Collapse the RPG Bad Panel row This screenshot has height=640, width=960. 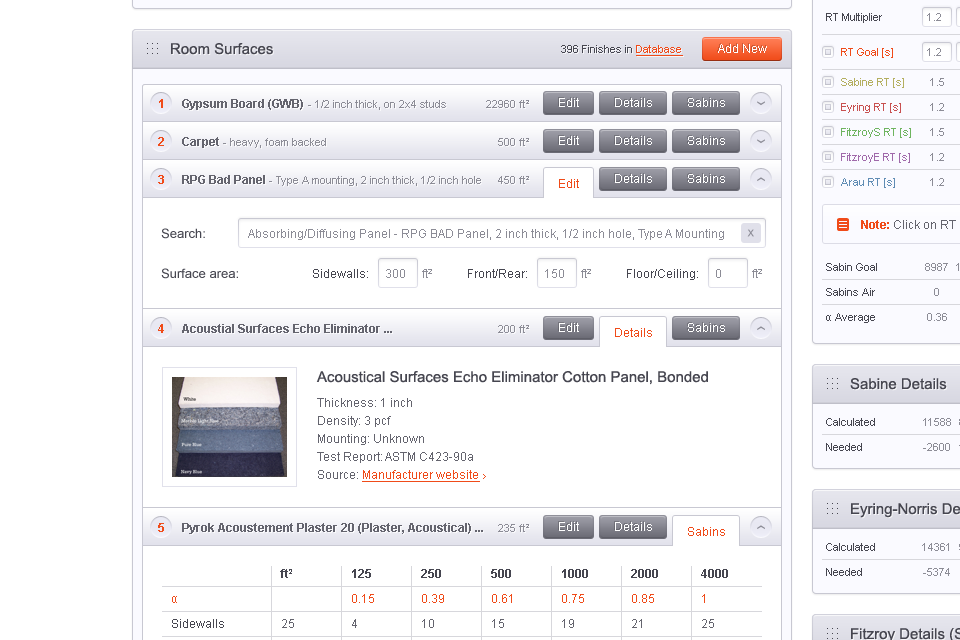click(761, 179)
